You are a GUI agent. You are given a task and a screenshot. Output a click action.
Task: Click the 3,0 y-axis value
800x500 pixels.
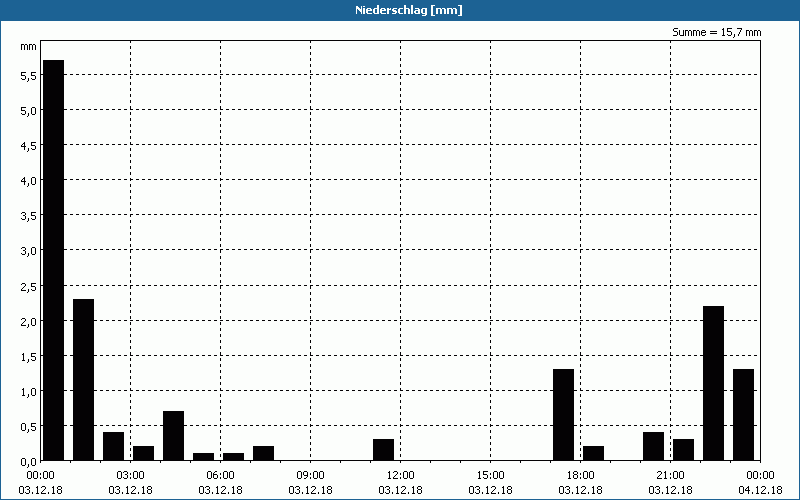pos(28,251)
